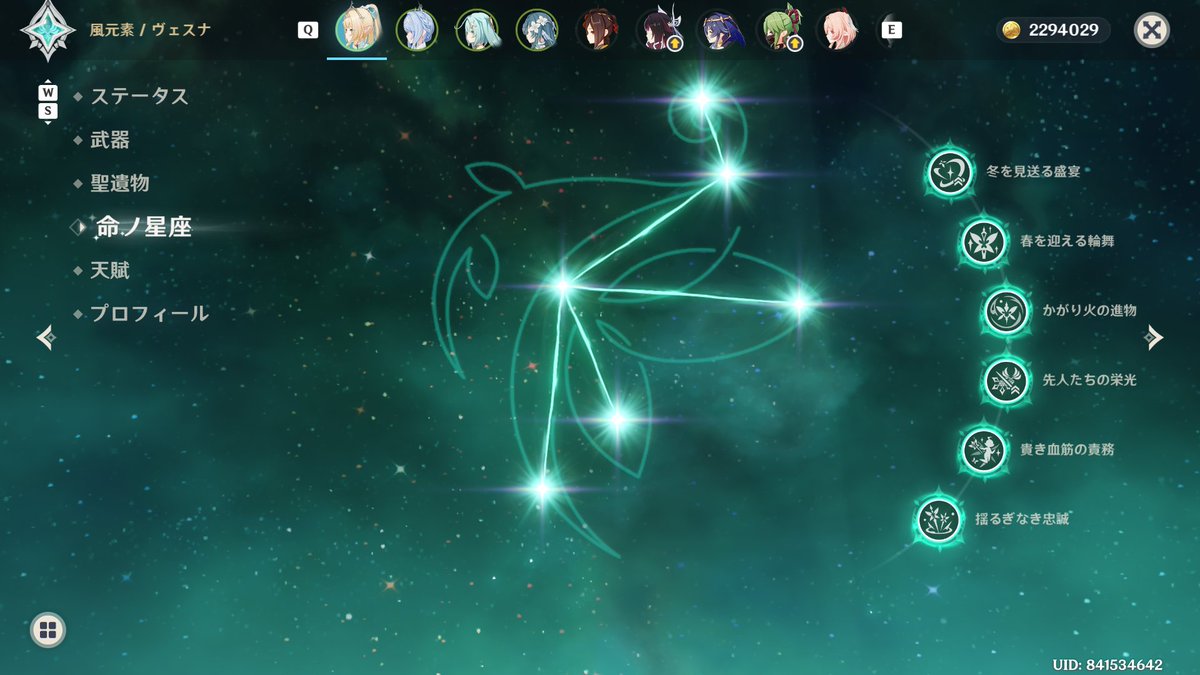This screenshot has width=1200, height=675.
Task: Open the 武器 menu
Action: click(110, 140)
